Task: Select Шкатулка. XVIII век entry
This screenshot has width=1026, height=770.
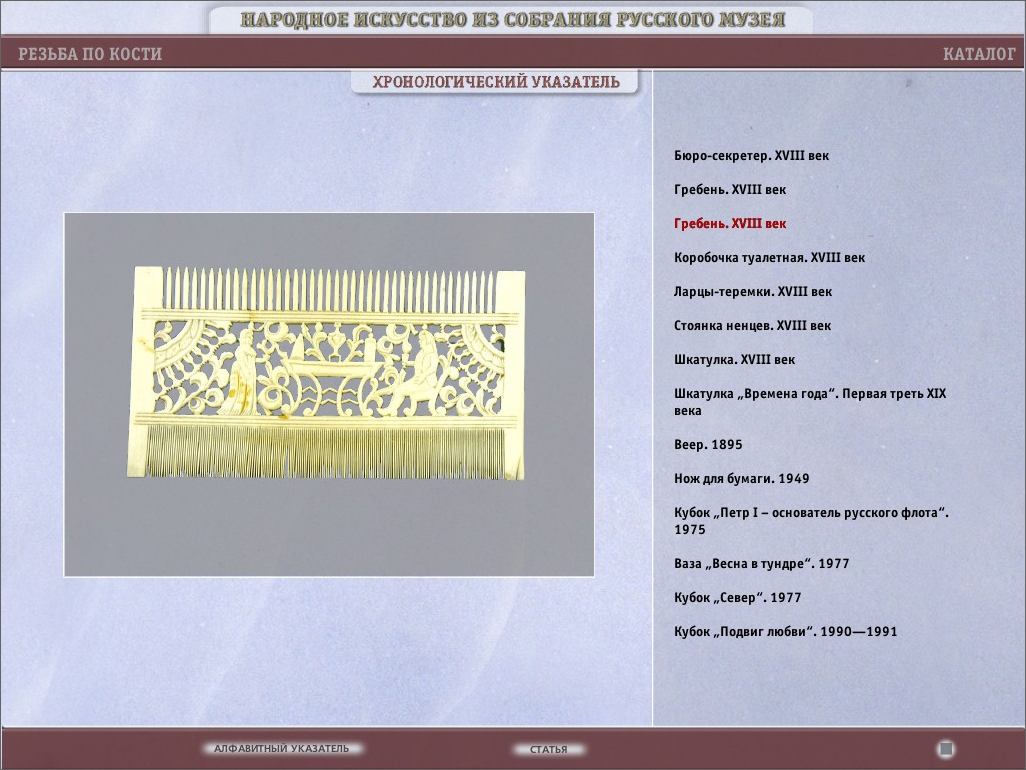Action: pos(734,360)
